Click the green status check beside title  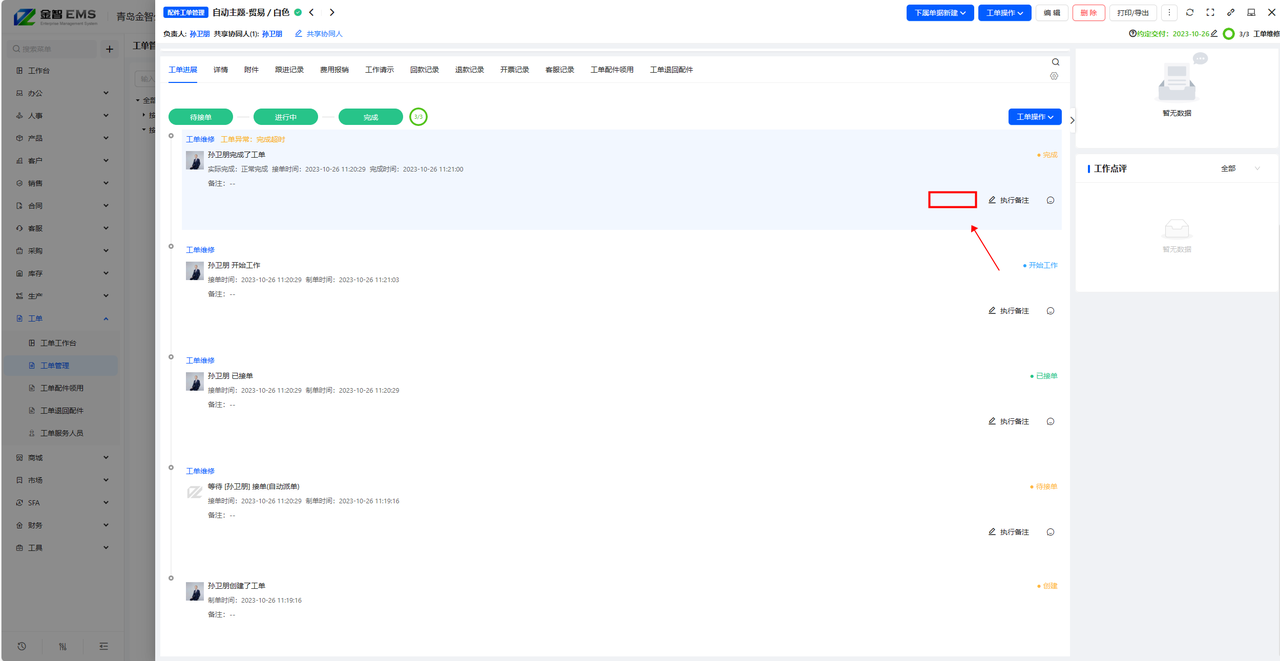pos(298,12)
